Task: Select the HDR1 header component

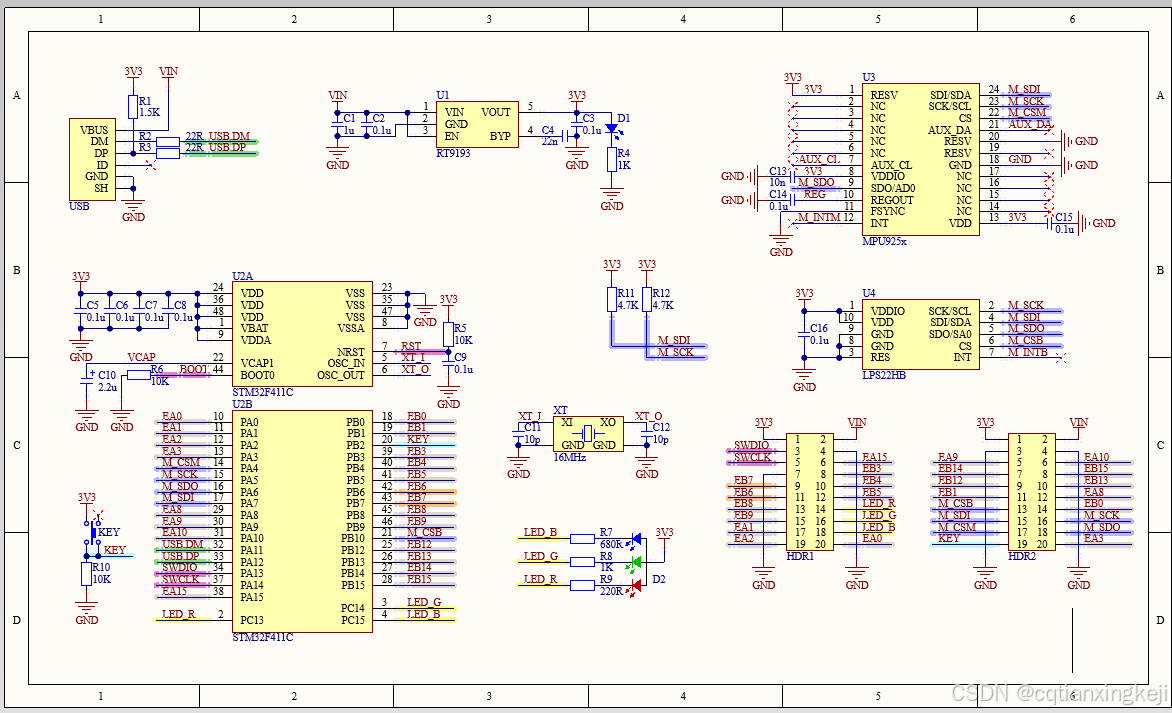Action: (809, 491)
